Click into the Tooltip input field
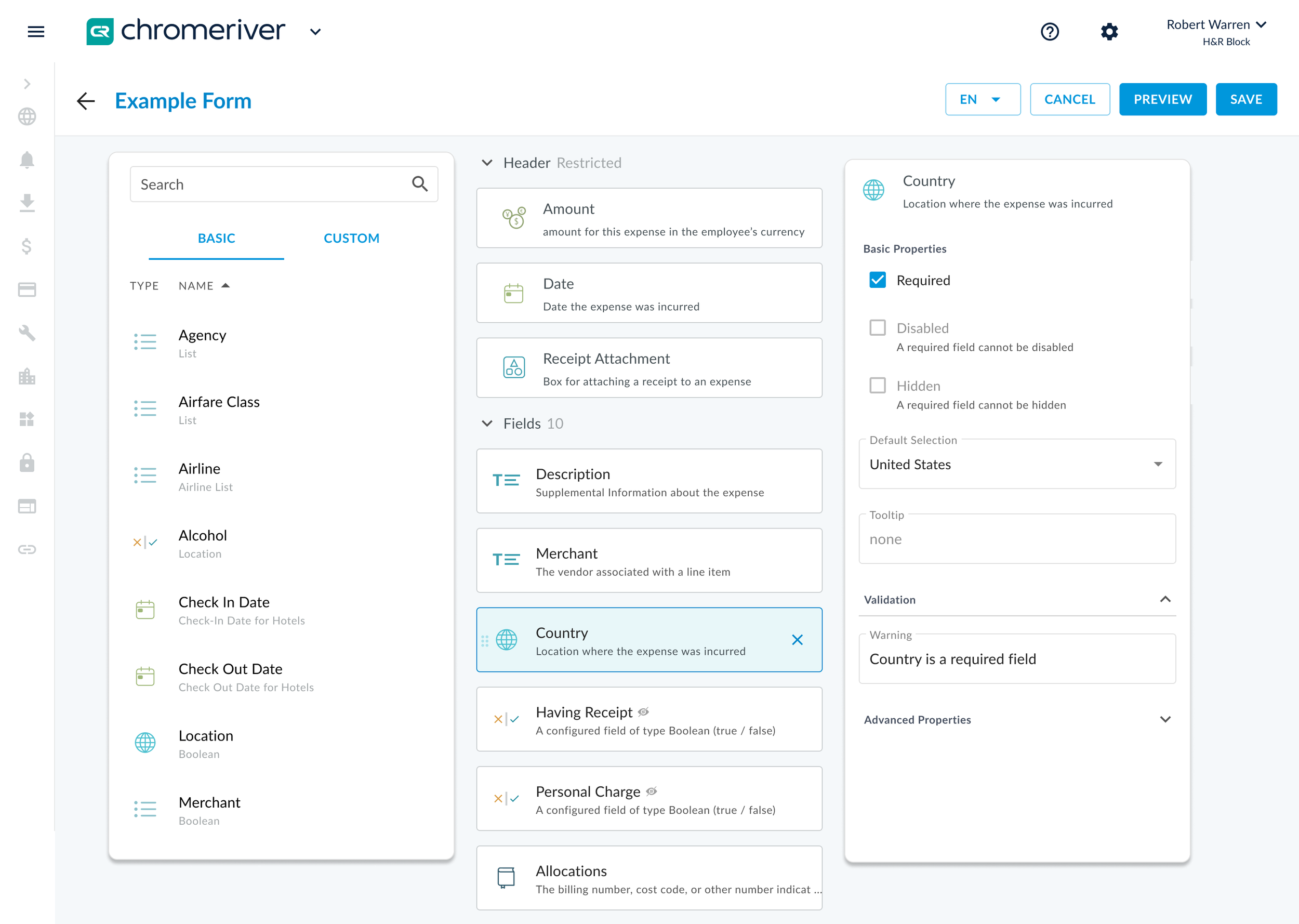The height and width of the screenshot is (924, 1299). tap(1016, 539)
